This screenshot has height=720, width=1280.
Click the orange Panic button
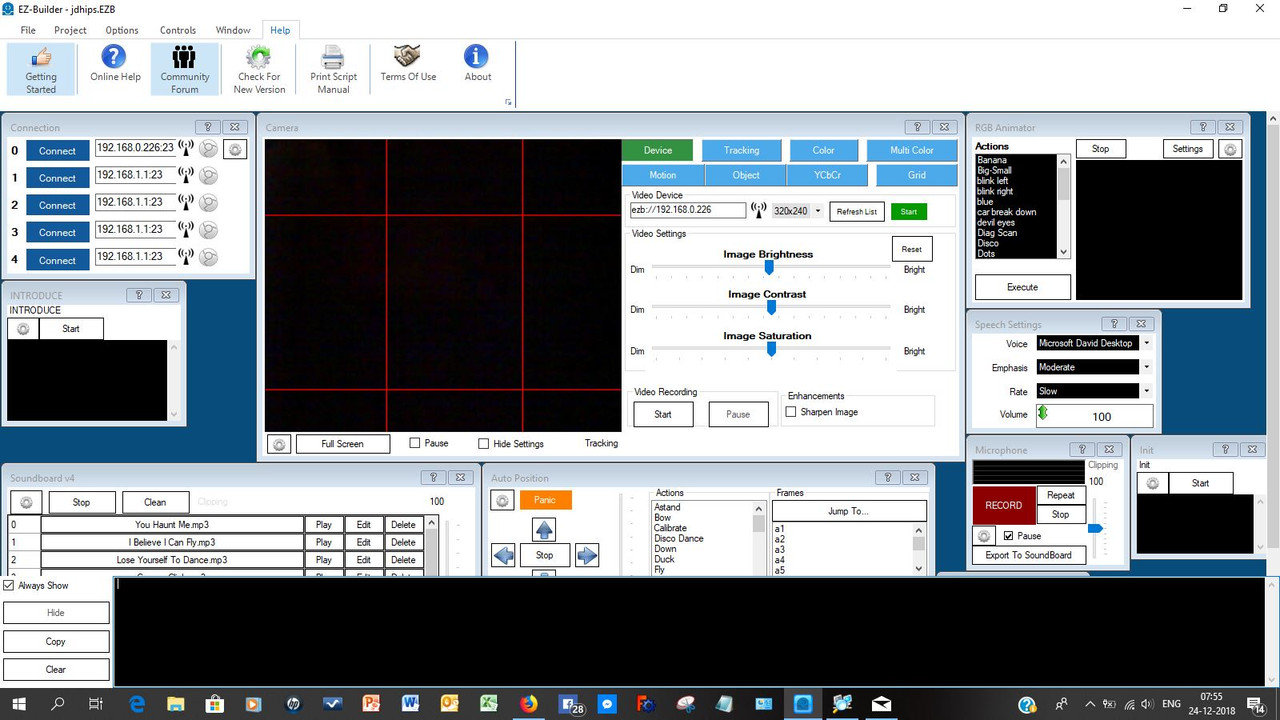tap(545, 500)
